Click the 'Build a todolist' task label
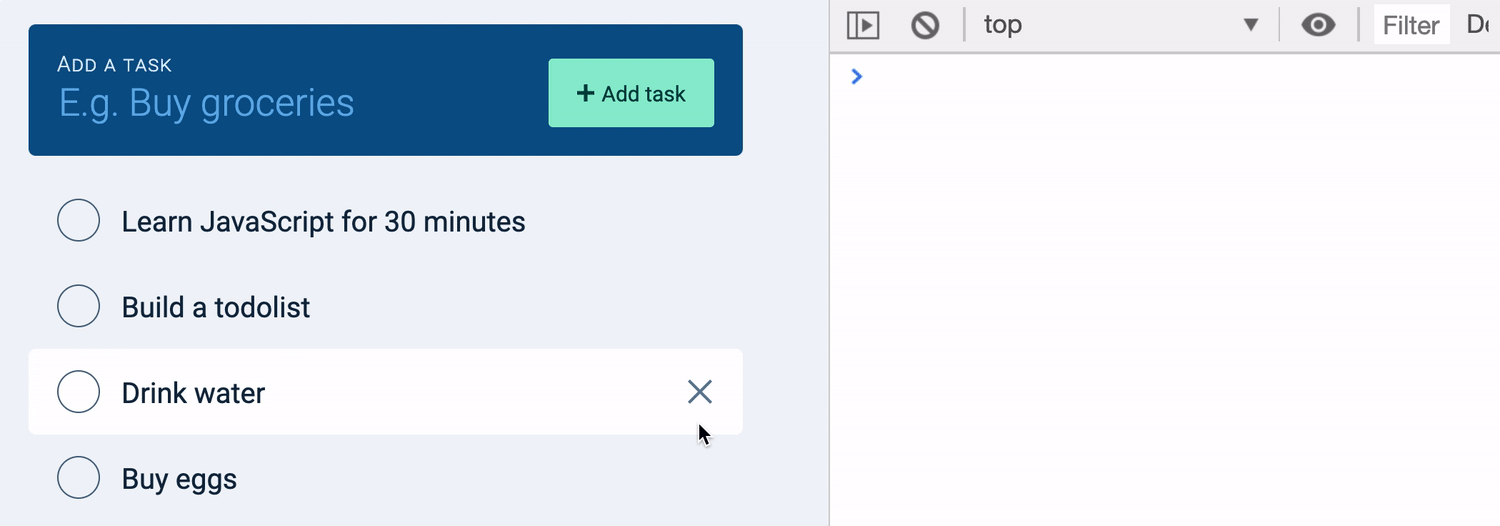 (216, 307)
